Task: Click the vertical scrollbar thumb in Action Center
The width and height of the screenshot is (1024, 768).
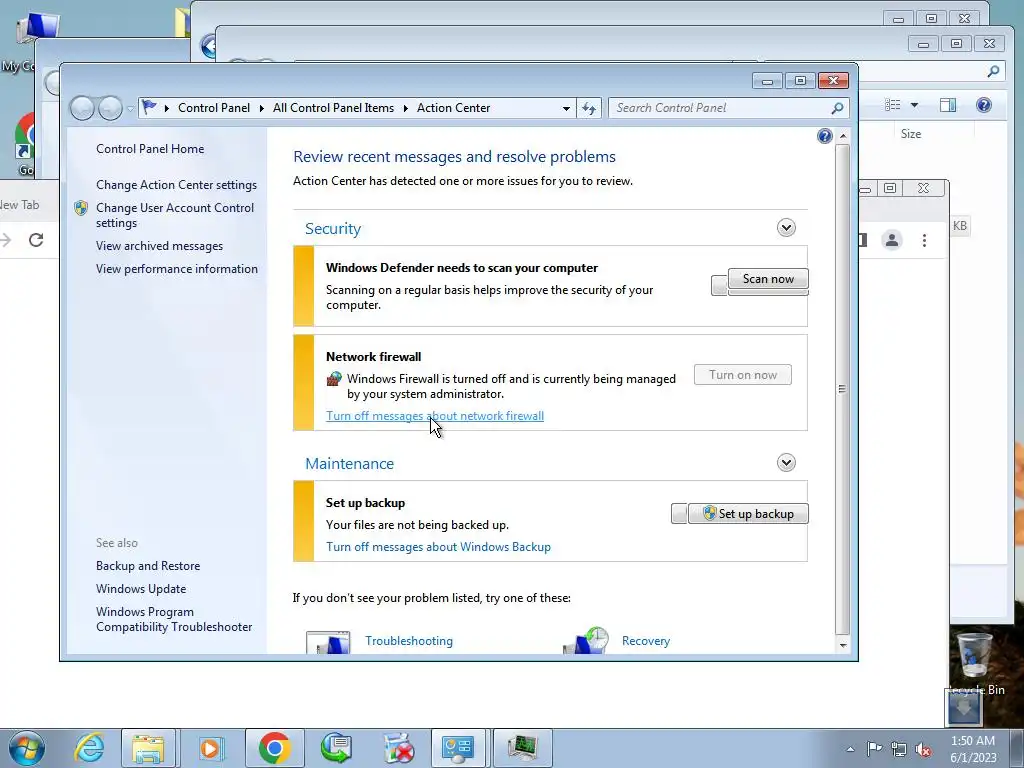Action: [842, 389]
